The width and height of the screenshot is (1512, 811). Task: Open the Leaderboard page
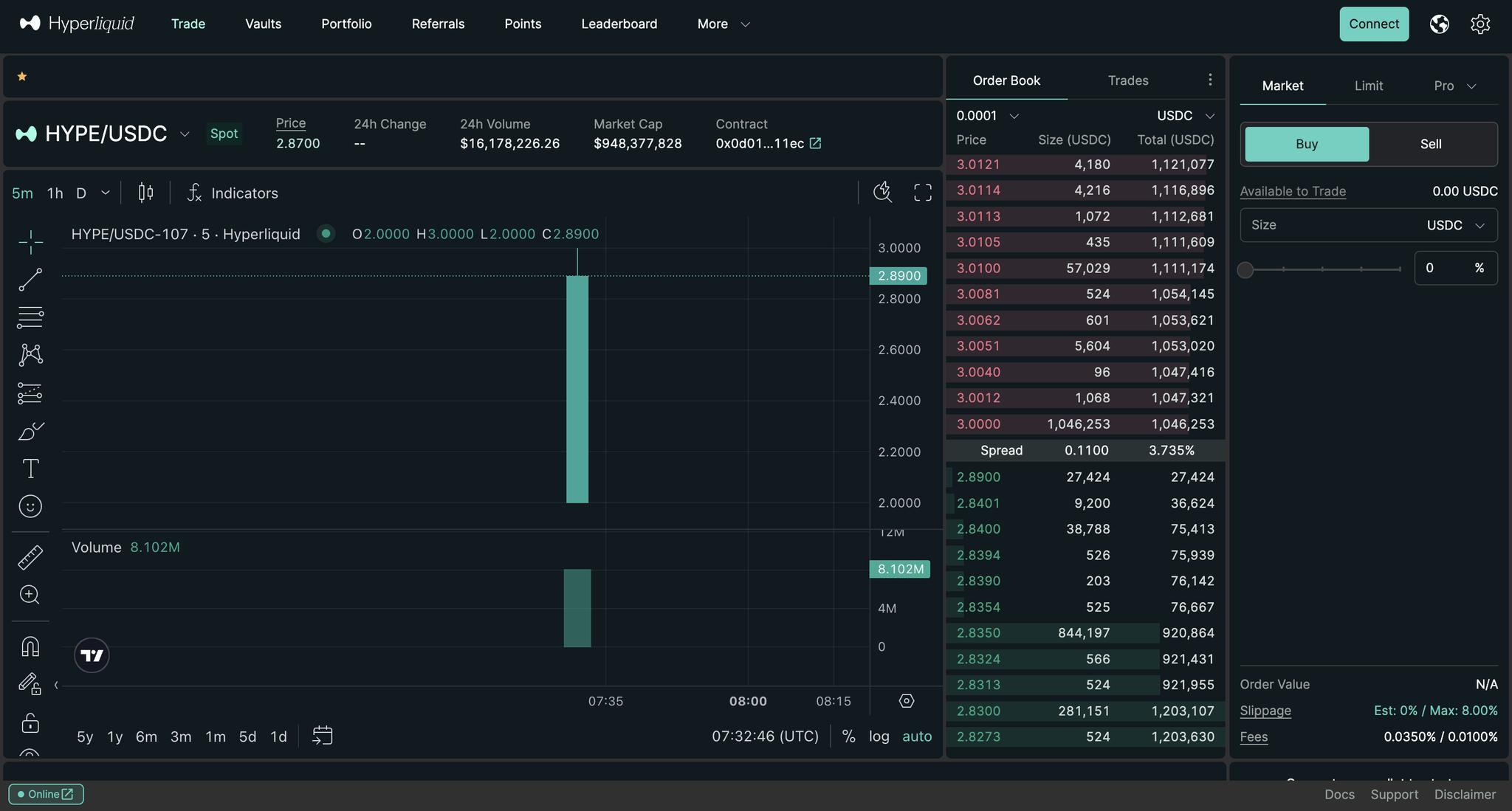pyautogui.click(x=619, y=24)
